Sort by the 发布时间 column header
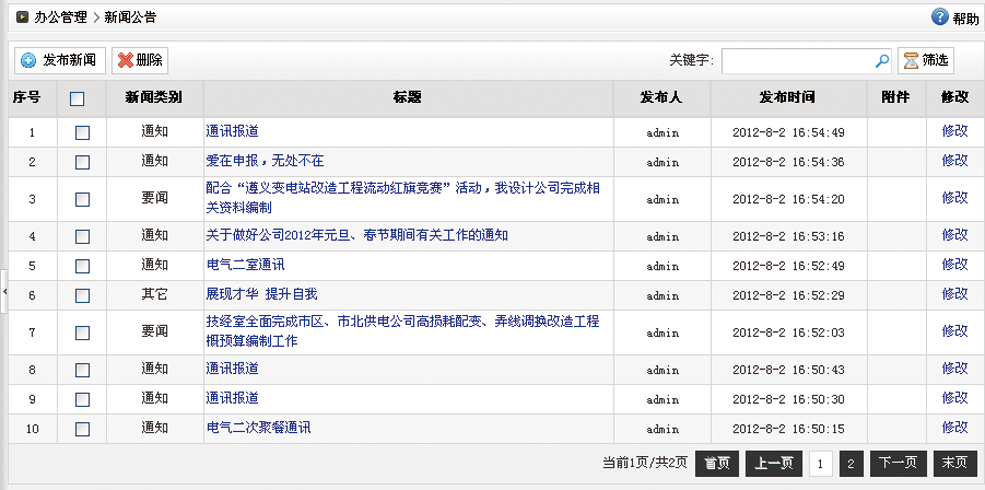 (788, 98)
